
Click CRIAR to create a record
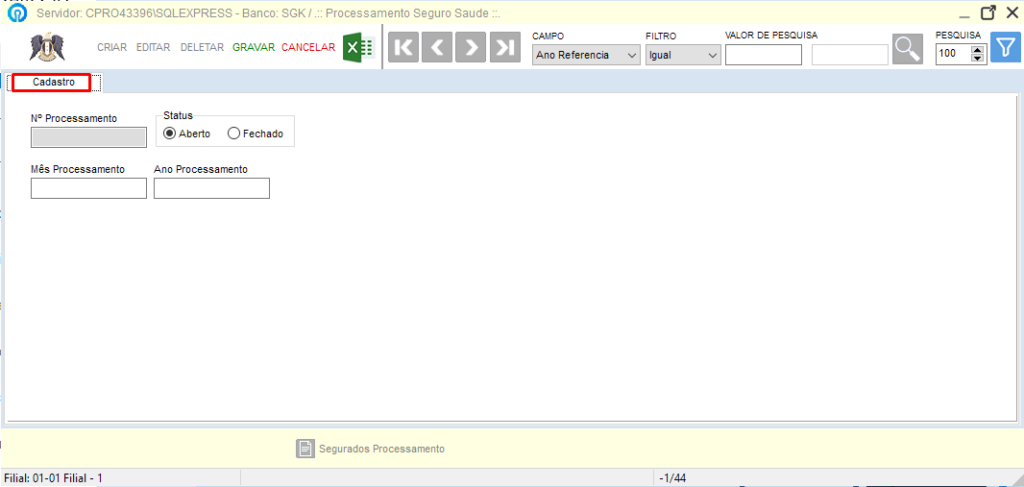click(x=112, y=47)
